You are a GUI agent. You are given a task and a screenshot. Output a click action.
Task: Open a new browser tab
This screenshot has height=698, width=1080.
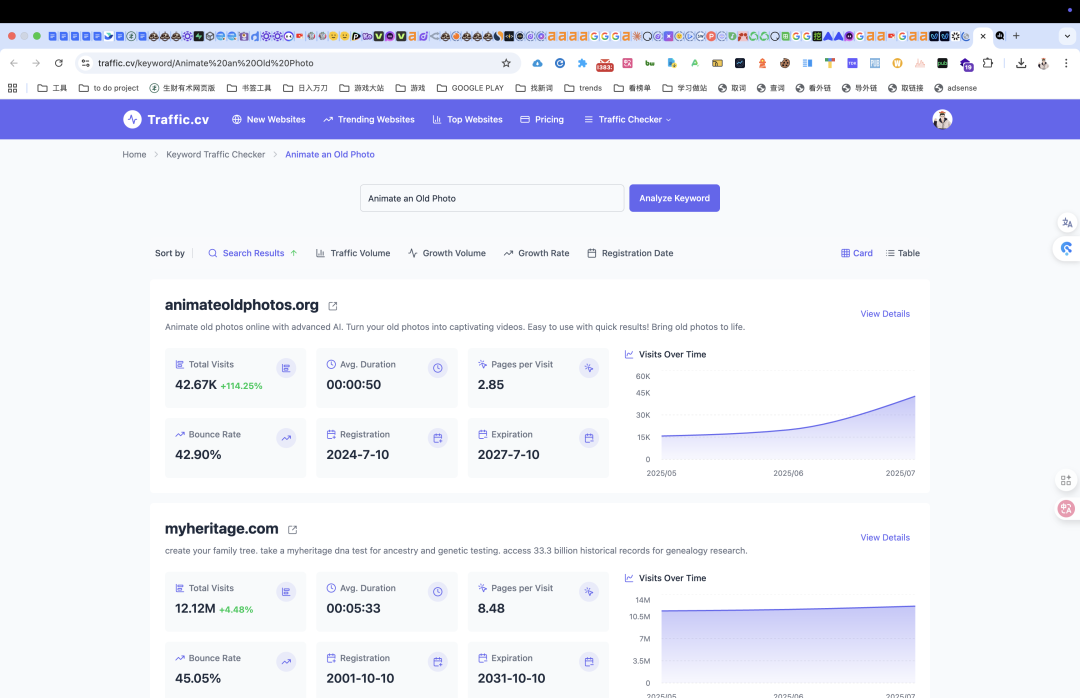[1016, 36]
